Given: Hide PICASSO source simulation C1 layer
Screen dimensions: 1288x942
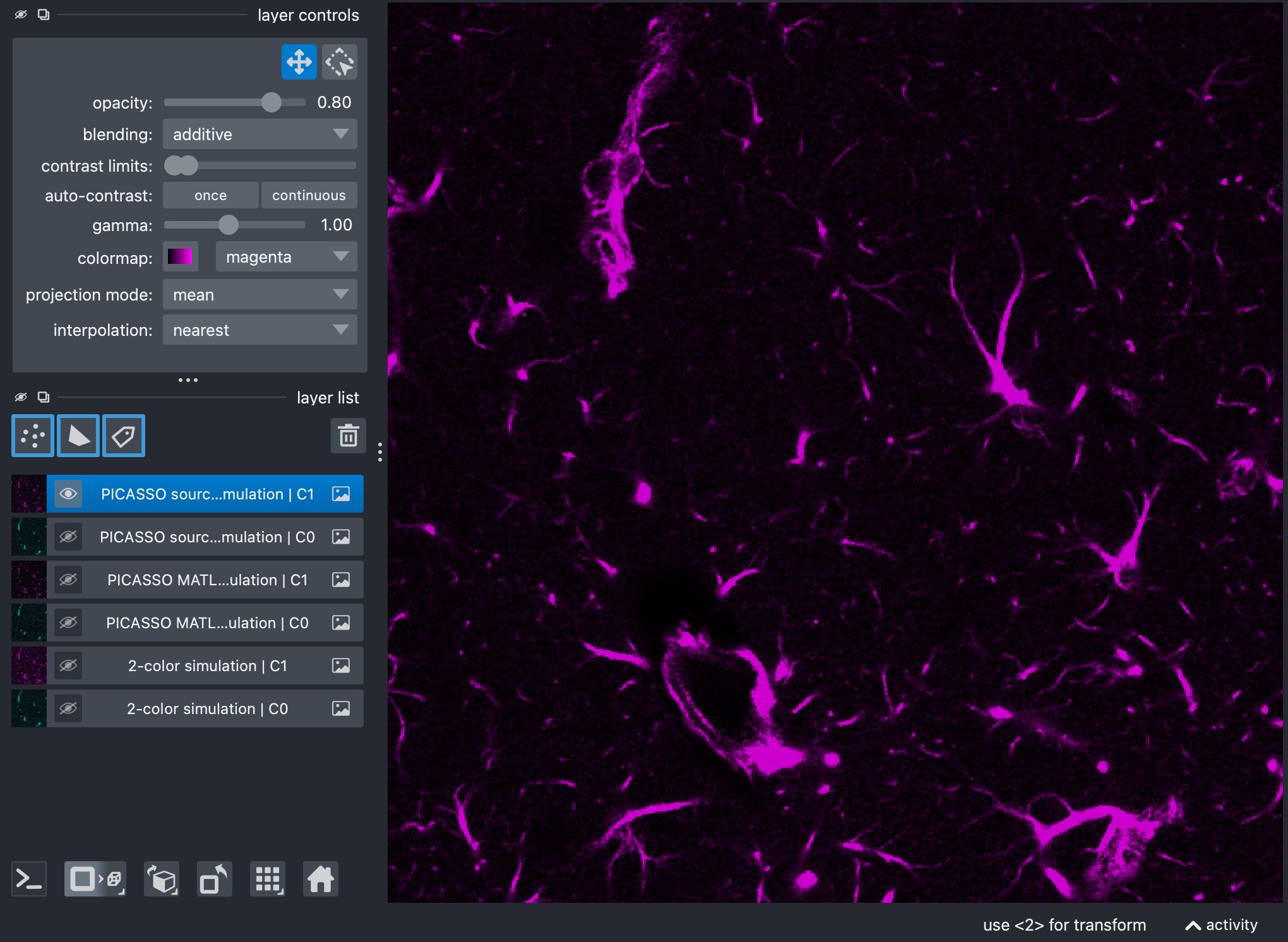Looking at the screenshot, I should click(x=68, y=494).
